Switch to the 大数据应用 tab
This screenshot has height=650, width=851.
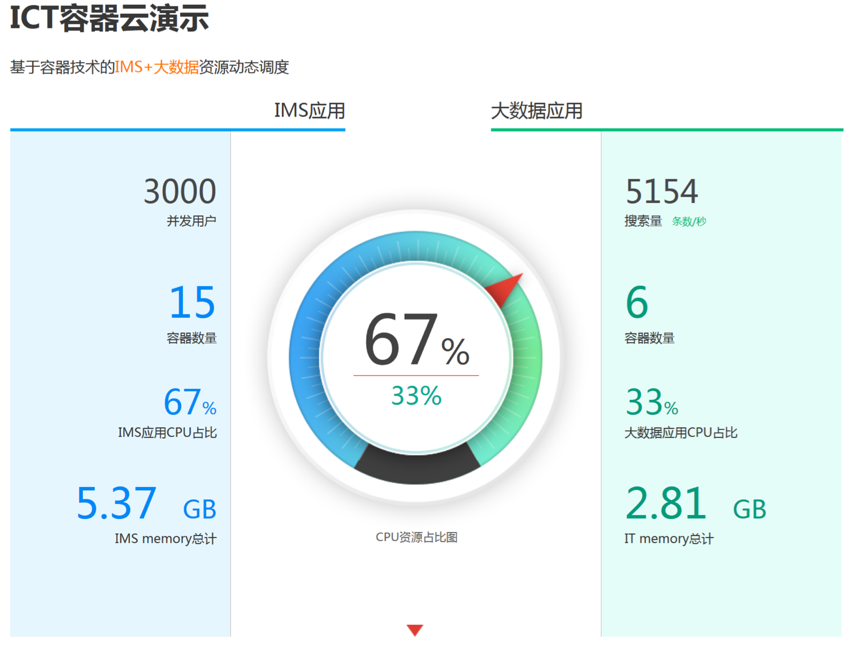pos(535,110)
